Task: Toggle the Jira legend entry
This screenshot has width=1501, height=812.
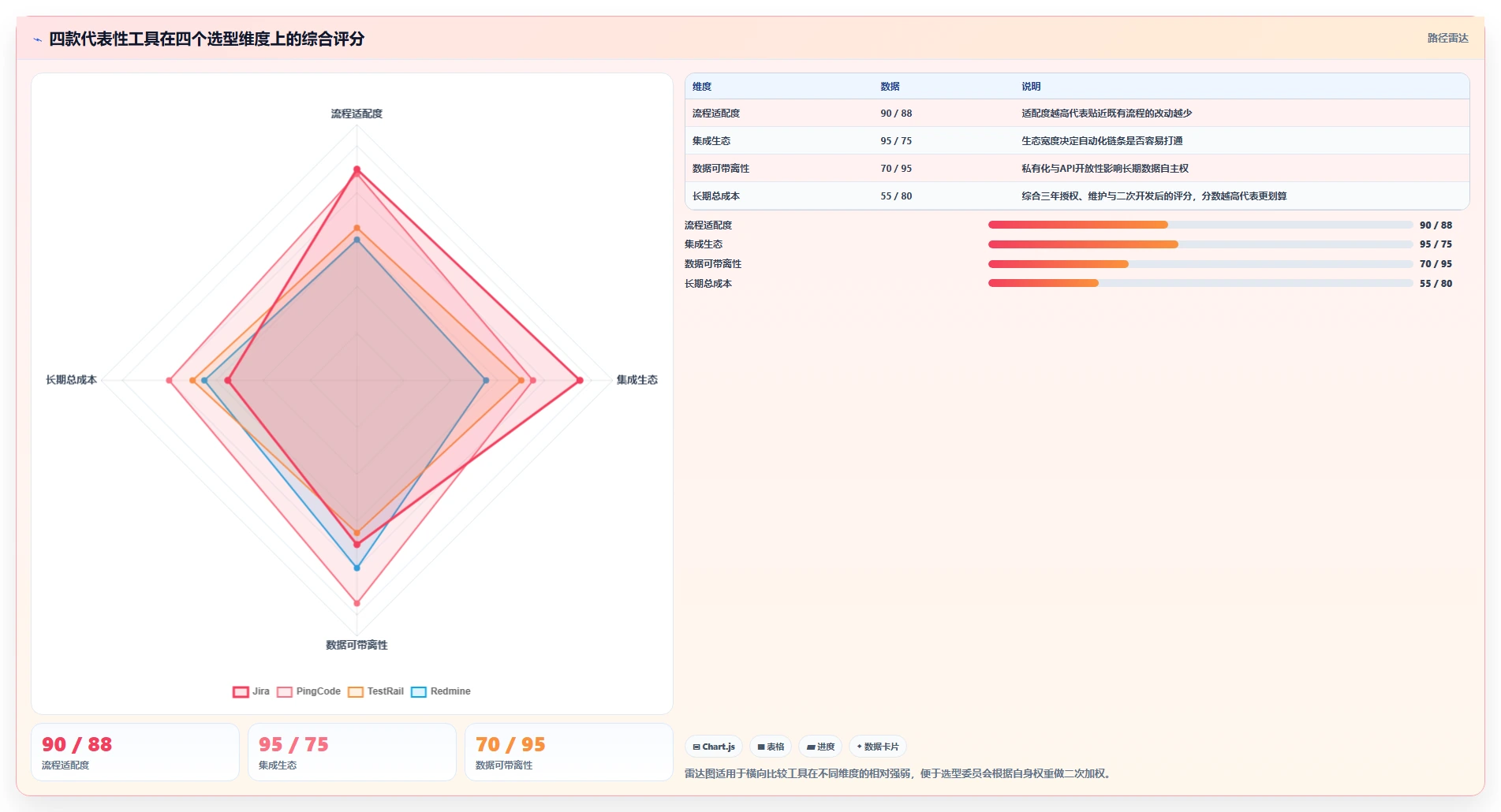Action: click(x=251, y=691)
